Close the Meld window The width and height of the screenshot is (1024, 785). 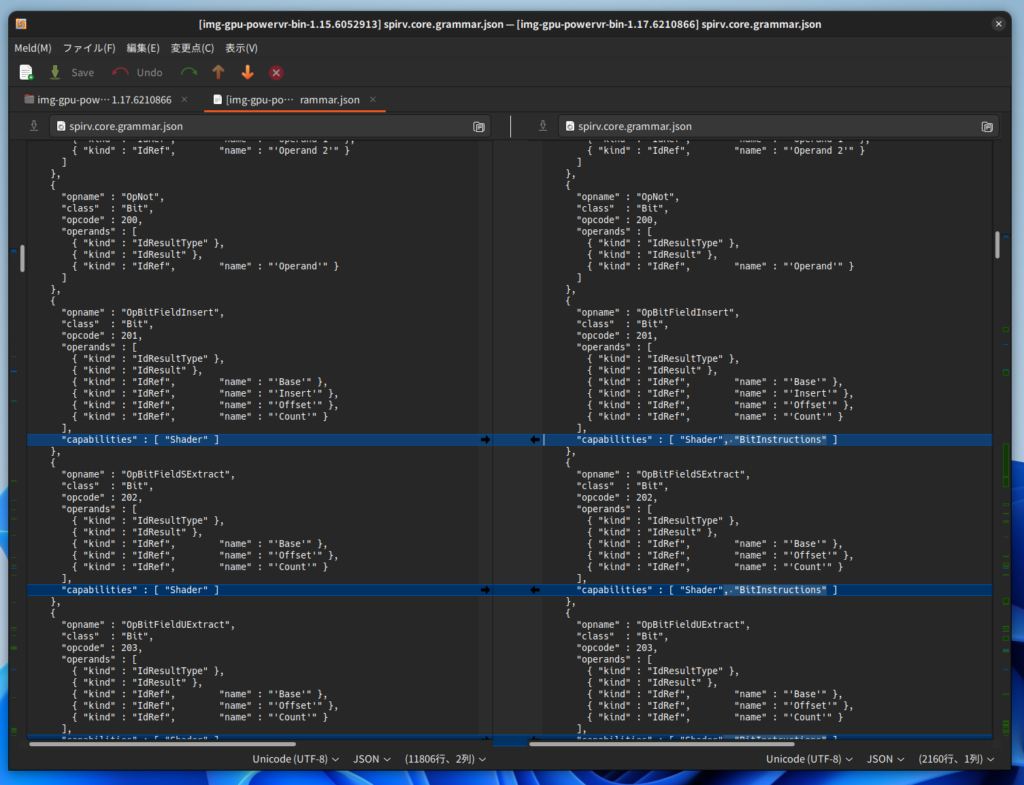pyautogui.click(x=999, y=24)
